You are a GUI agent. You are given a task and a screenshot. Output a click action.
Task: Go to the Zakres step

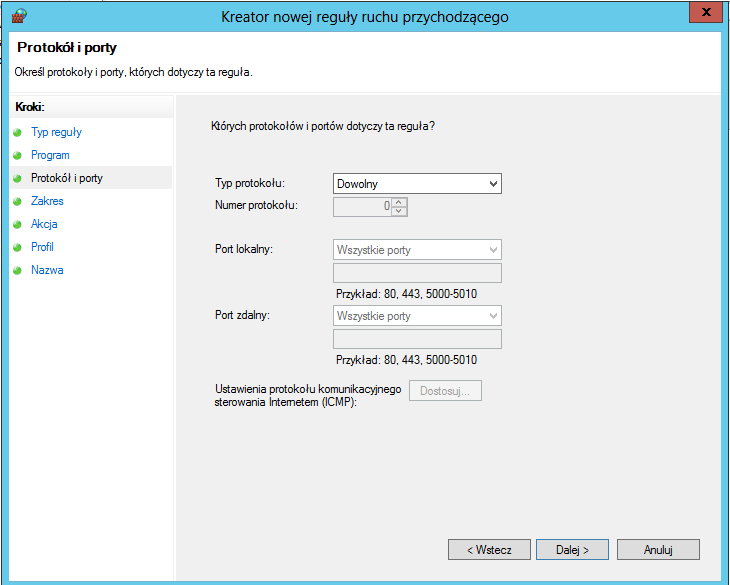(47, 201)
